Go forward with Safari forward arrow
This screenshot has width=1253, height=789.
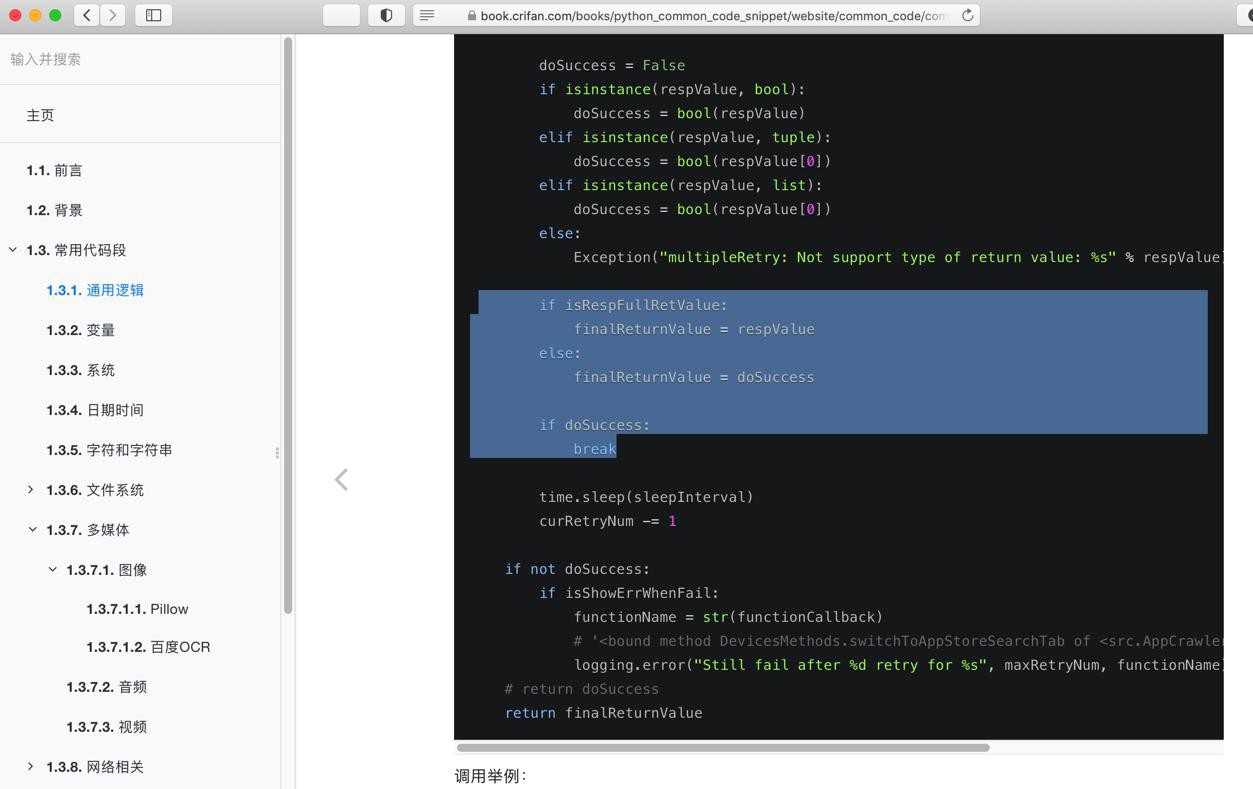pyautogui.click(x=113, y=15)
